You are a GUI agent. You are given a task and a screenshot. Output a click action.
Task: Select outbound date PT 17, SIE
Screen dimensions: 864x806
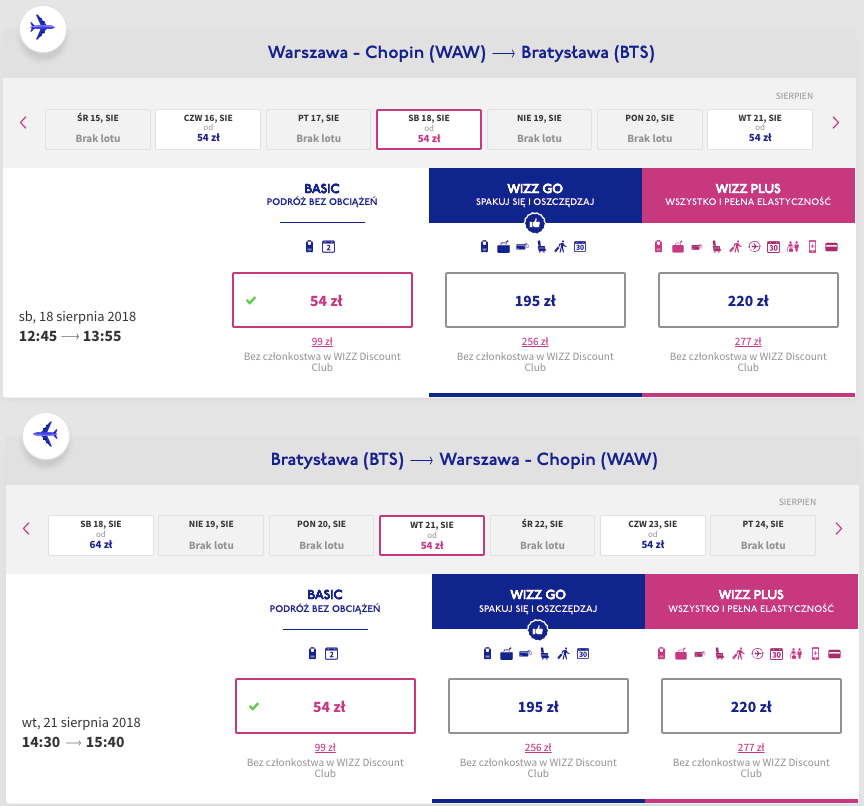[318, 129]
